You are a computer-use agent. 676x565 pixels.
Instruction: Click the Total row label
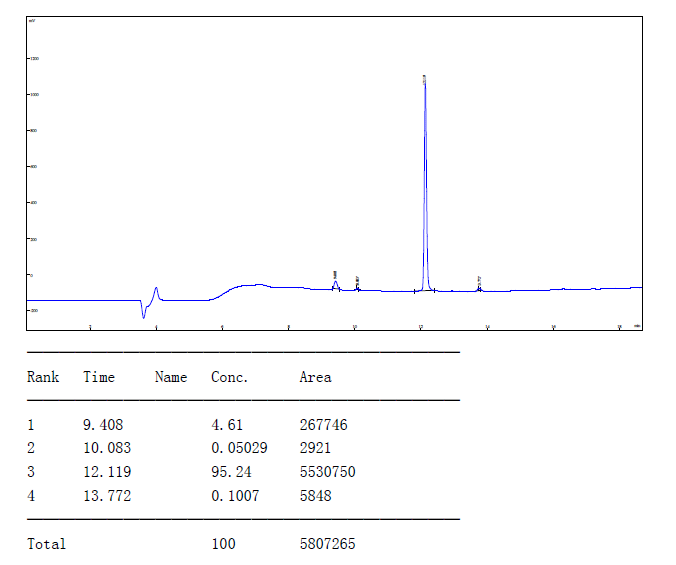46,544
